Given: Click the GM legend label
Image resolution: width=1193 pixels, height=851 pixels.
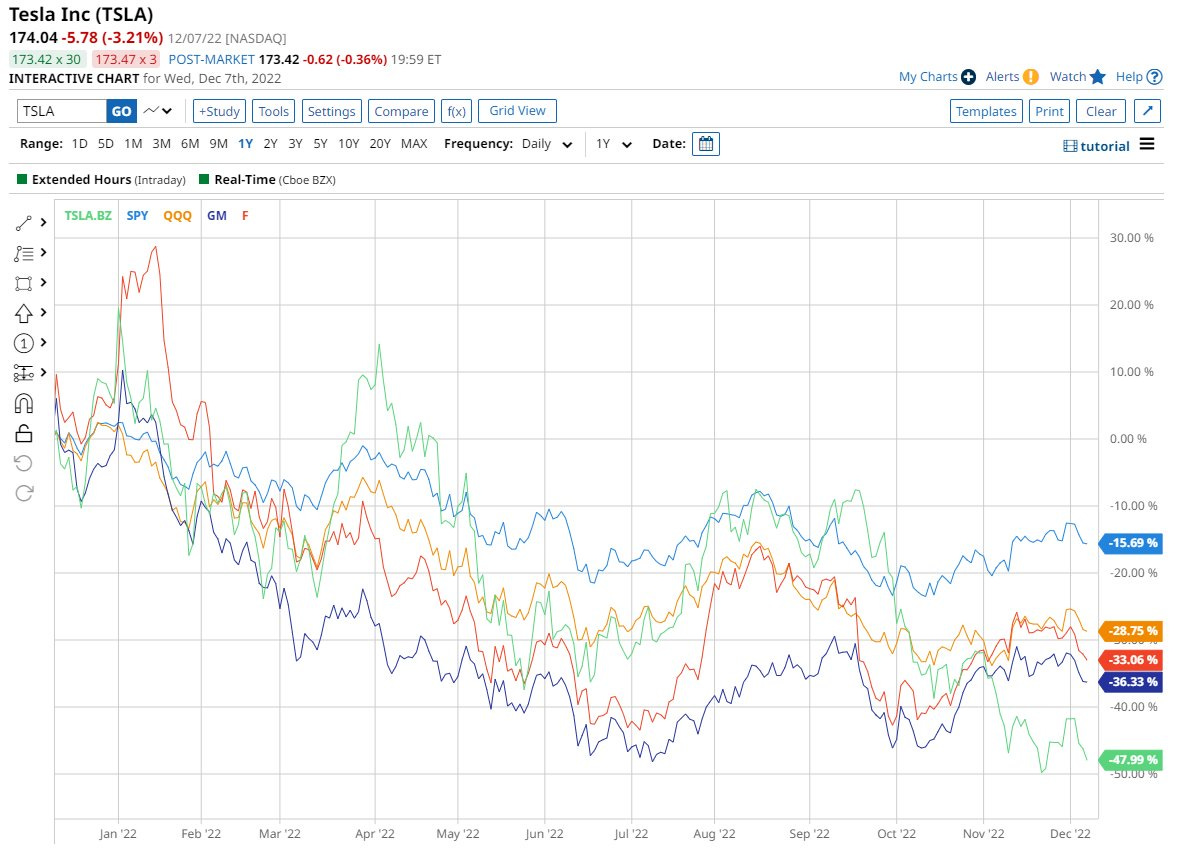Looking at the screenshot, I should tap(217, 215).
